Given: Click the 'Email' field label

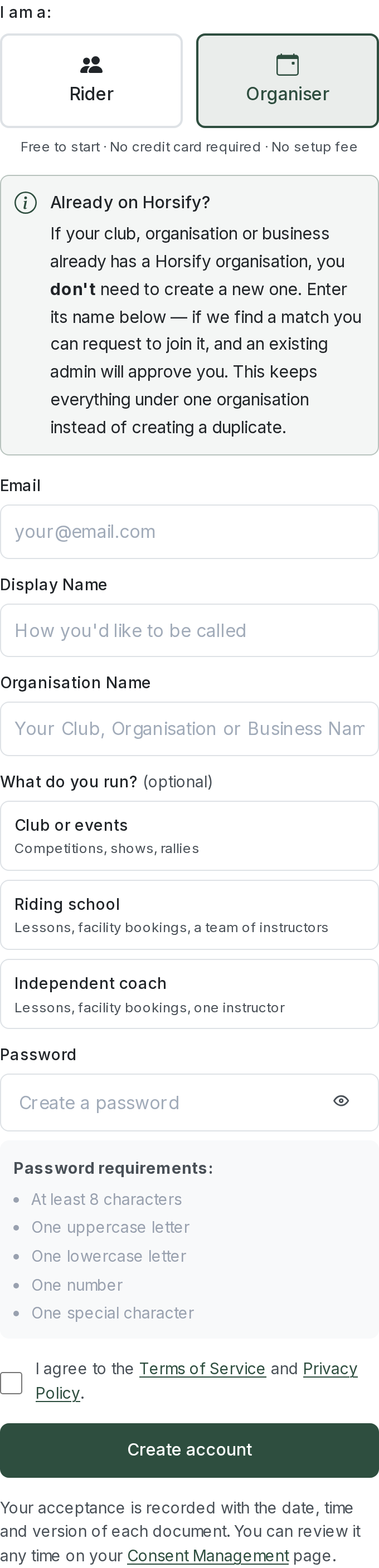Looking at the screenshot, I should [x=21, y=486].
